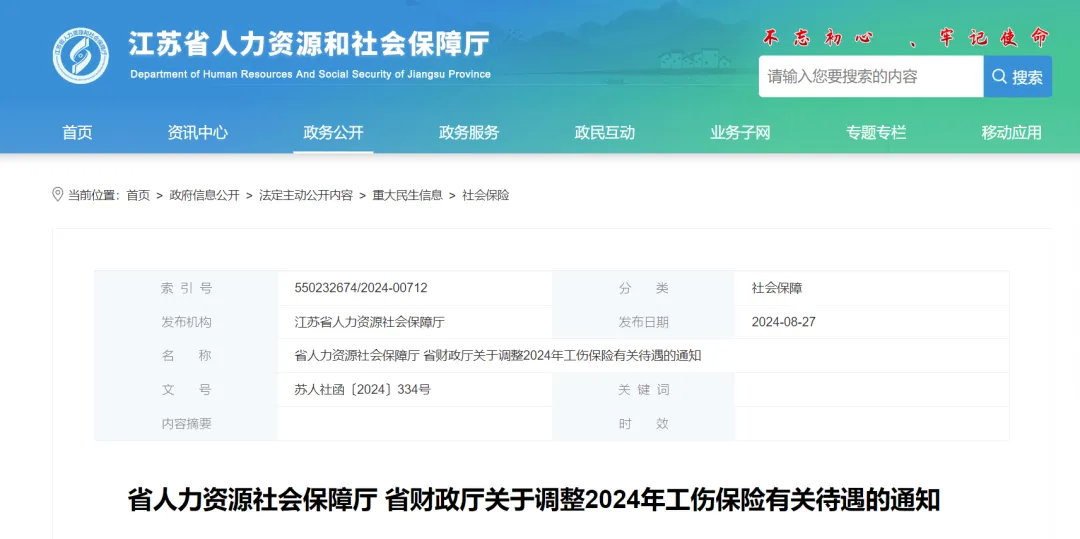
Task: Open the 专题专栏 menu item
Action: pos(876,132)
